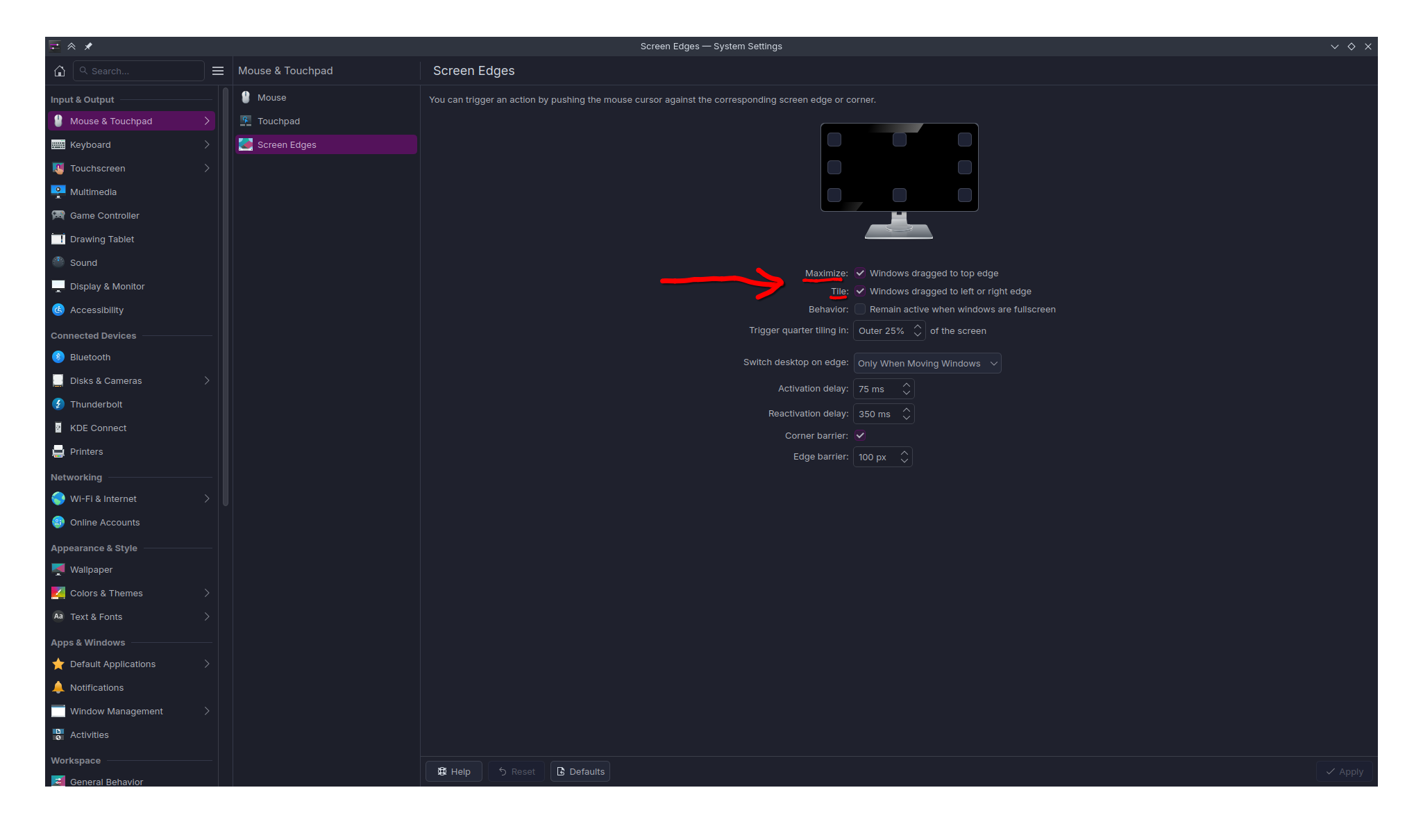Screen dimensions: 1423x840
Task: Click the Online Accounts icon
Action: coord(58,522)
